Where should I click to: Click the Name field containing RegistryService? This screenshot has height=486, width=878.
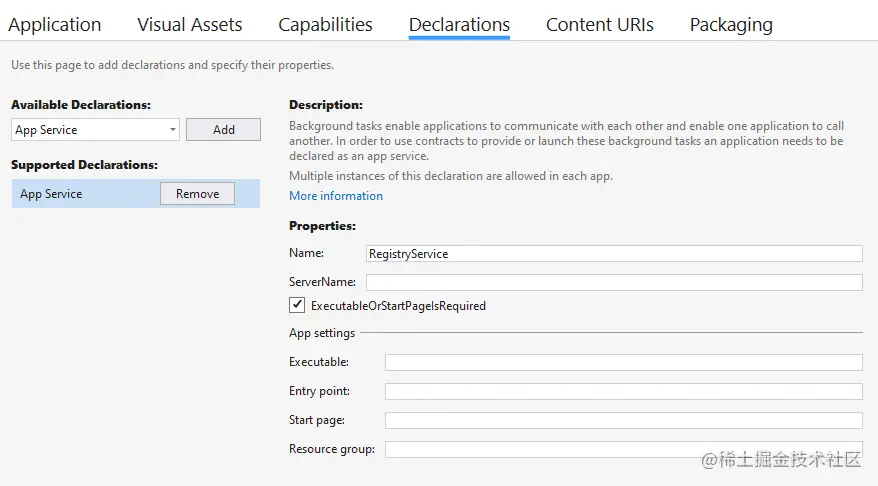[x=614, y=254]
